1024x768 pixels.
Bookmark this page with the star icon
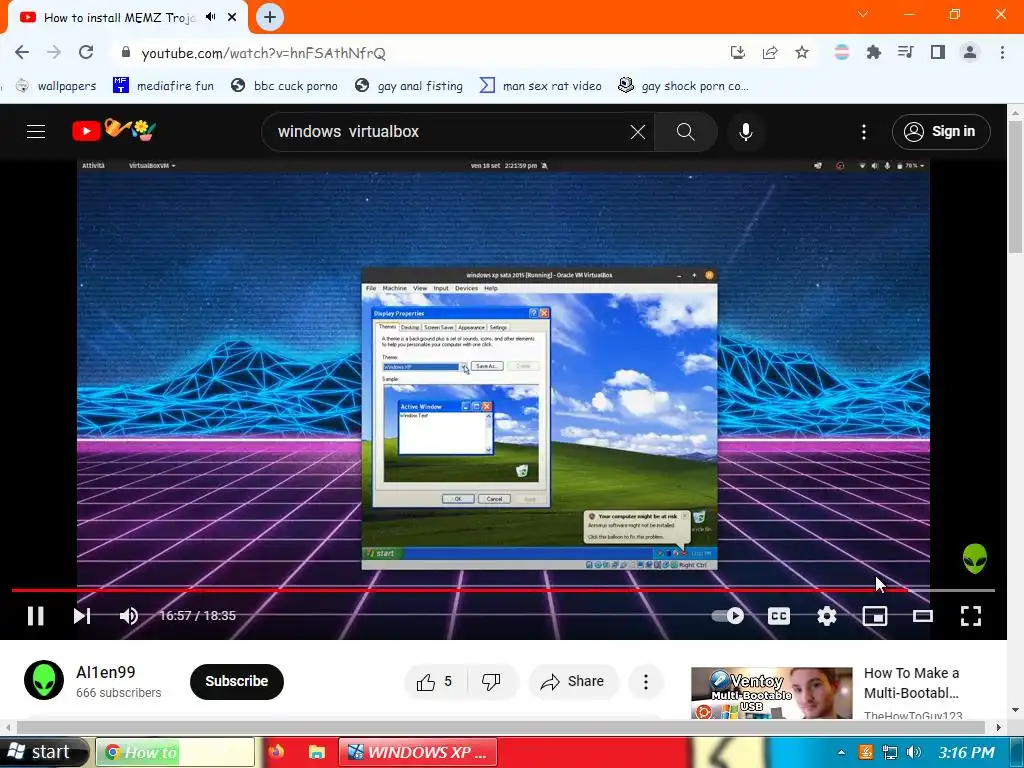(x=802, y=52)
